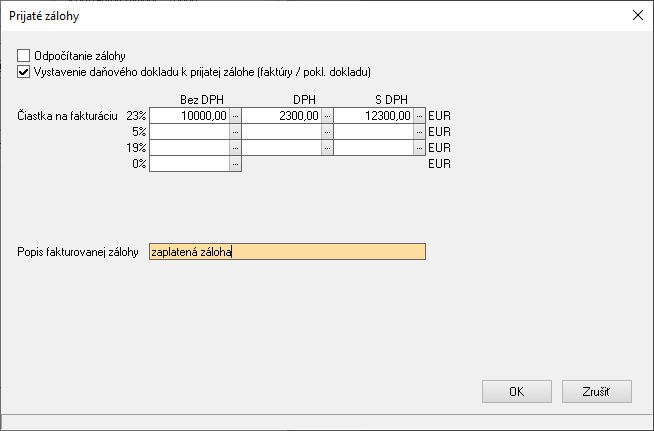654x431 pixels.
Task: Confirm dialog with OK button
Action: 516,391
